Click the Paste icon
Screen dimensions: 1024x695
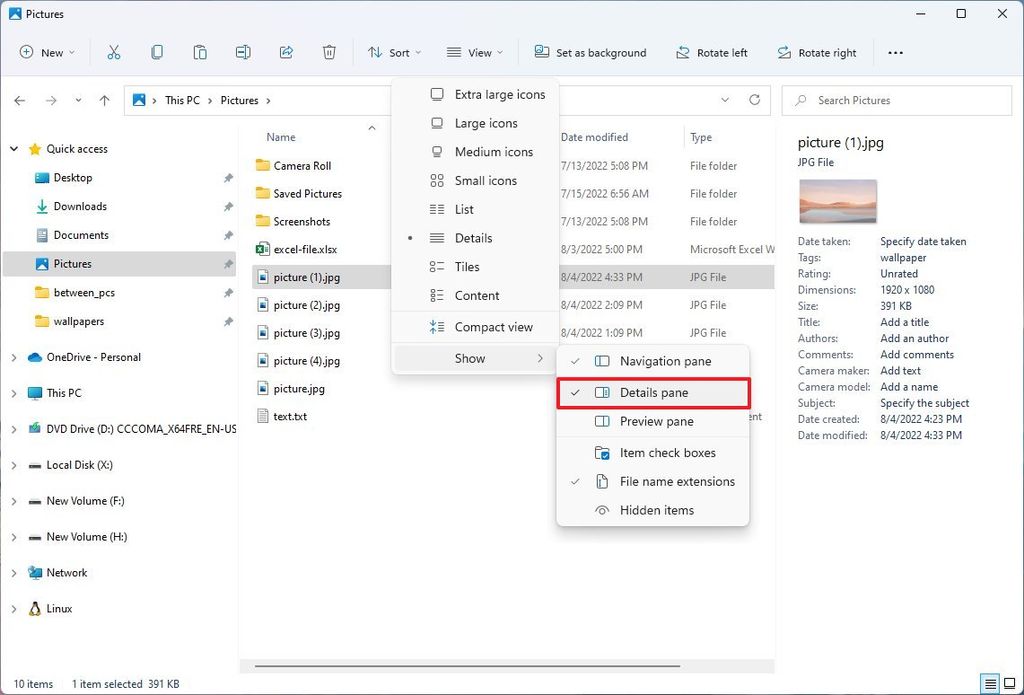tap(199, 52)
